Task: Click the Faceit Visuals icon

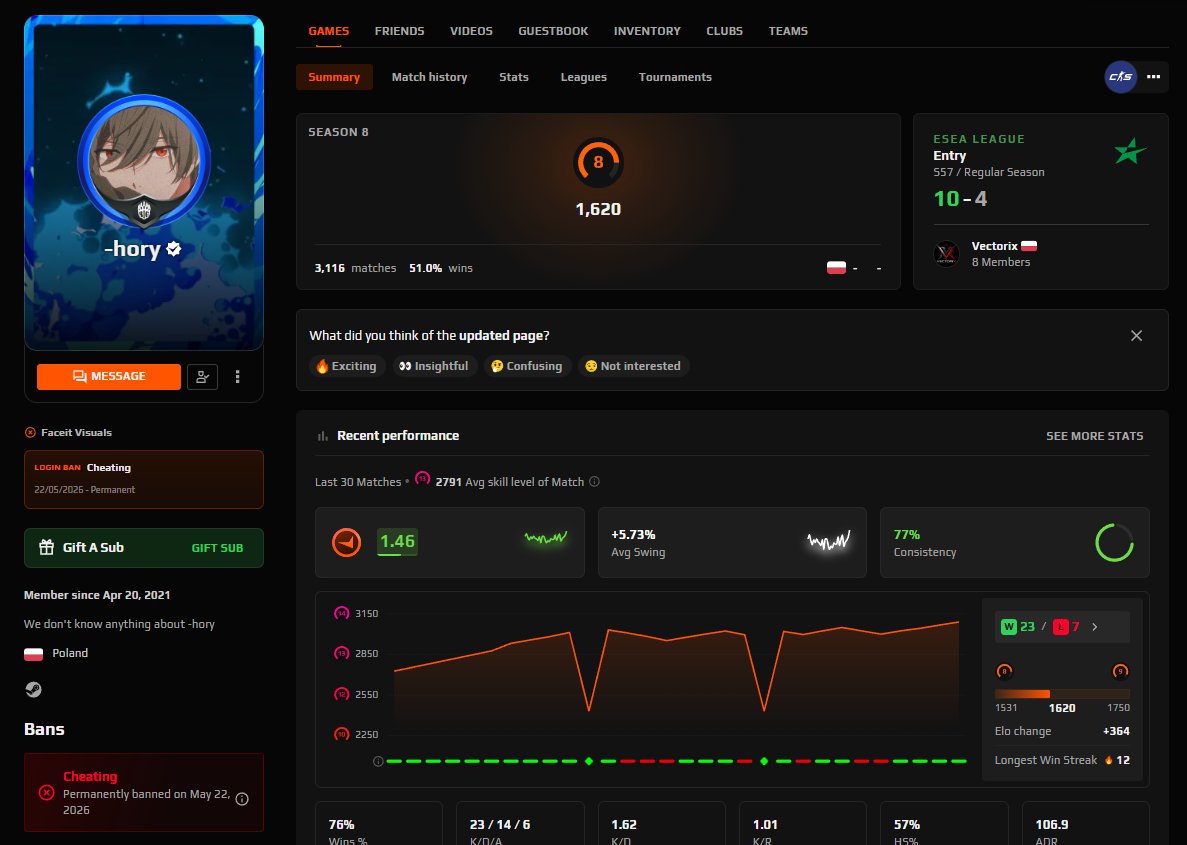Action: click(30, 432)
